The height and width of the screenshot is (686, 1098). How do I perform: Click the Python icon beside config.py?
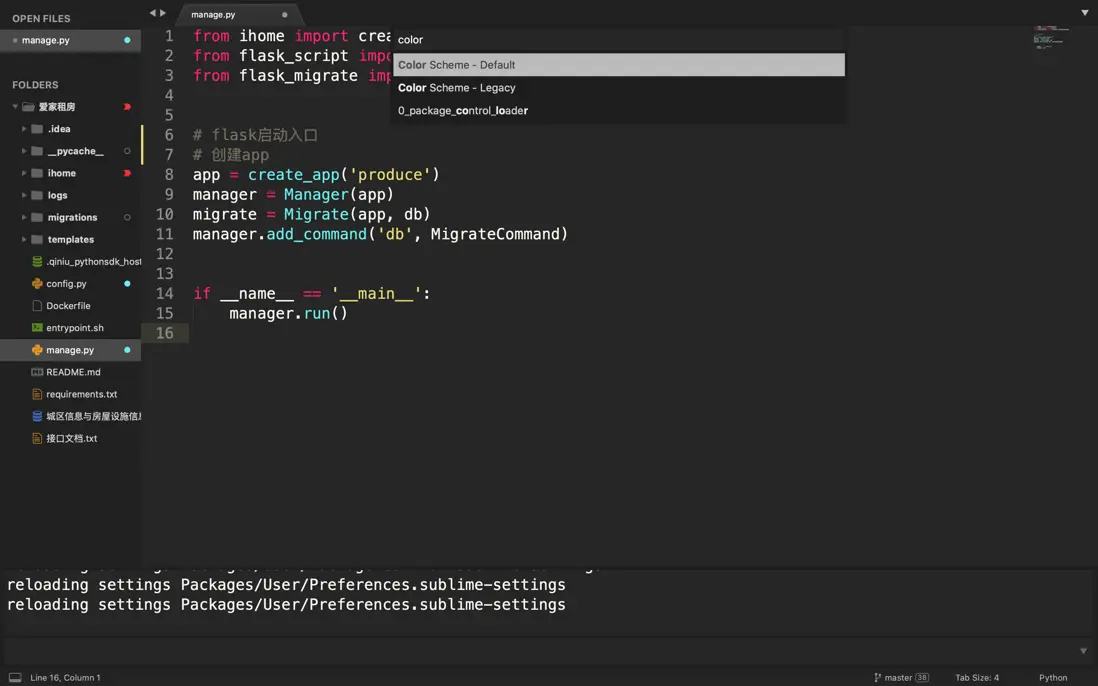pos(37,284)
